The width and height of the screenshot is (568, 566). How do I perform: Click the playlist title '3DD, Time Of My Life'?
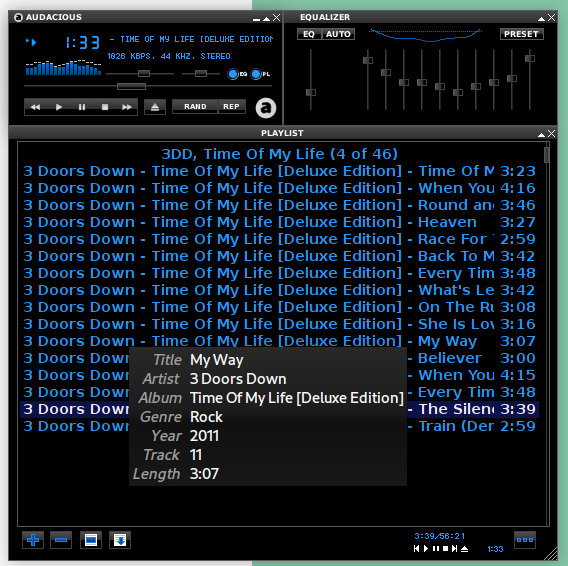click(279, 154)
